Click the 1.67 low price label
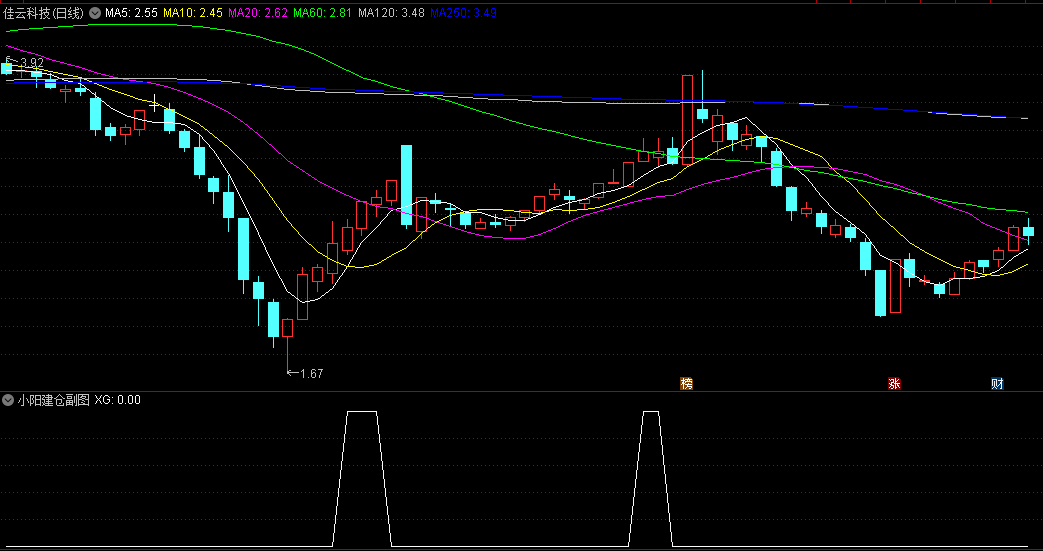The height and width of the screenshot is (551, 1043). pos(311,373)
